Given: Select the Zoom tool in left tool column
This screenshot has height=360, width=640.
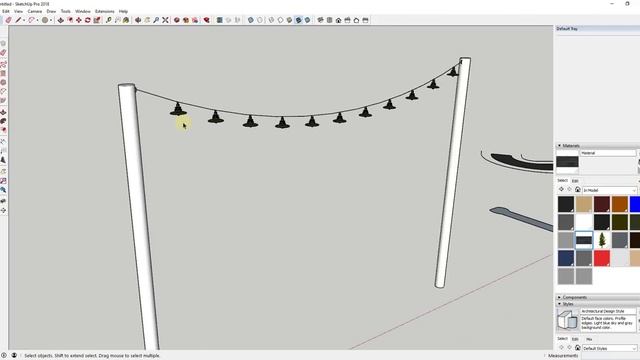Looking at the screenshot, I should point(3,190).
